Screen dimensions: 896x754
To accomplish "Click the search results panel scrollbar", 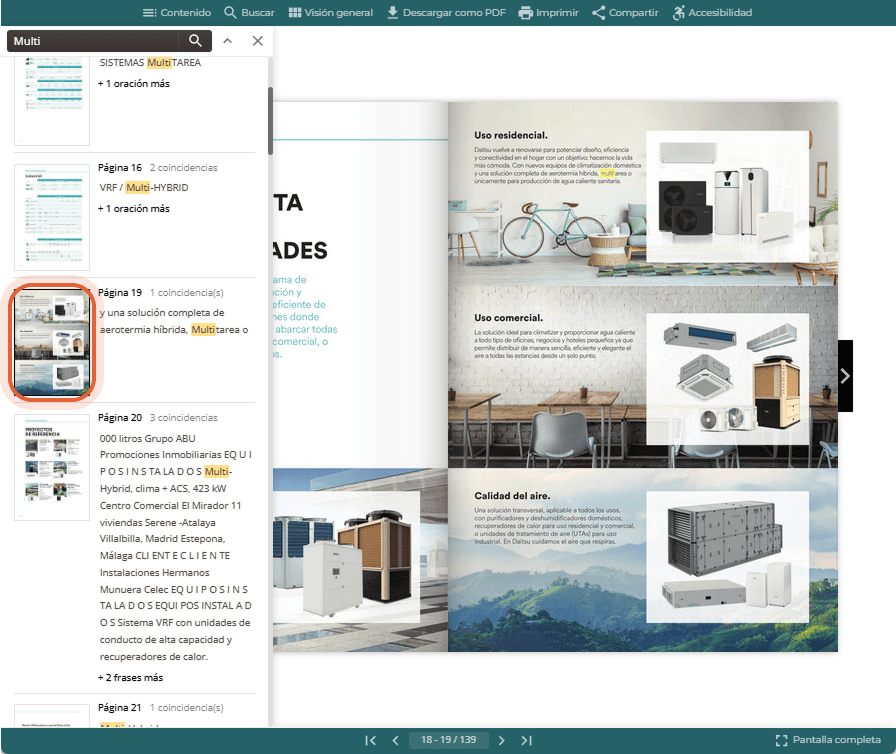I will coord(270,121).
